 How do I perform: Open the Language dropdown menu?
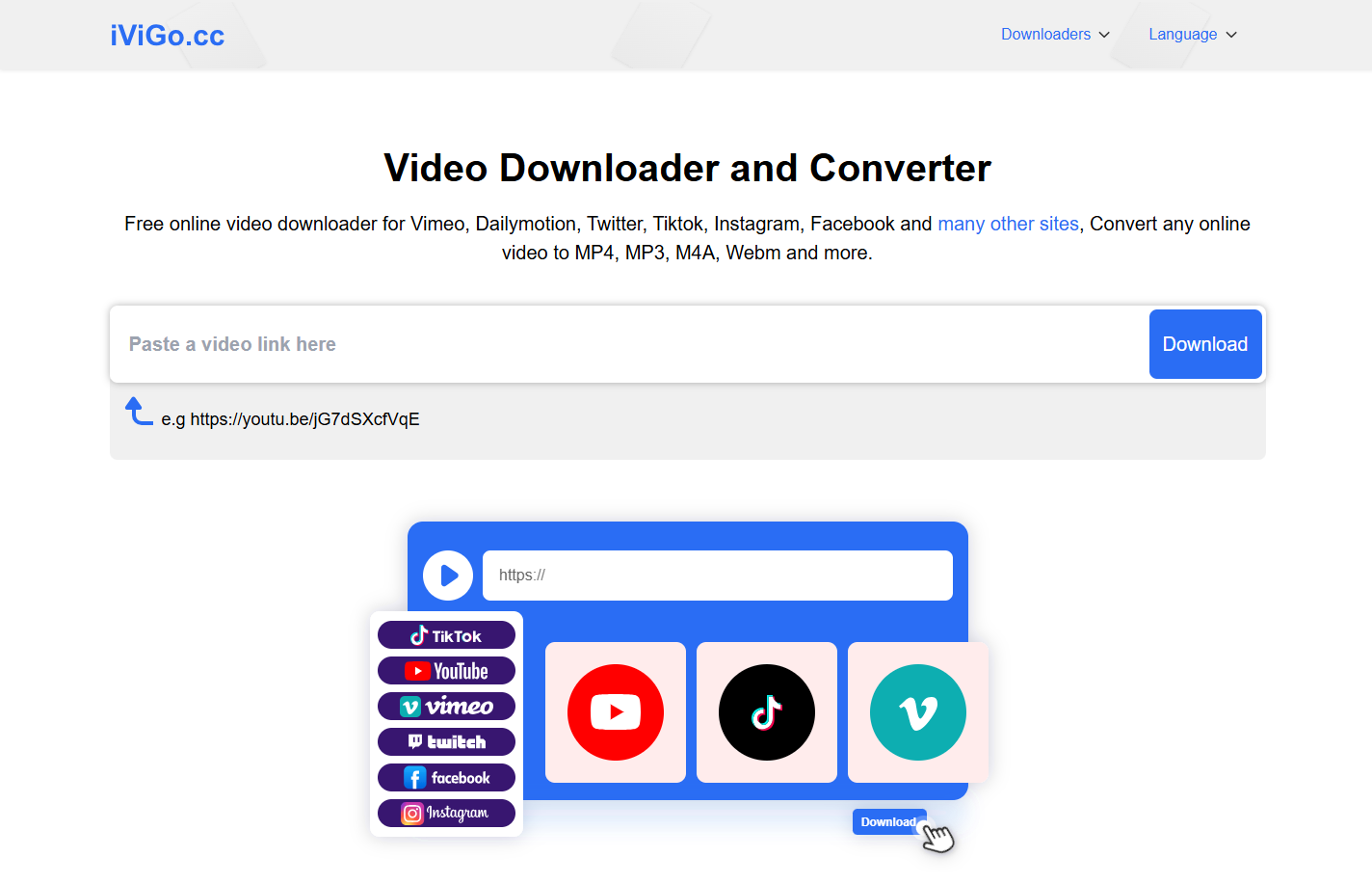pos(1192,35)
